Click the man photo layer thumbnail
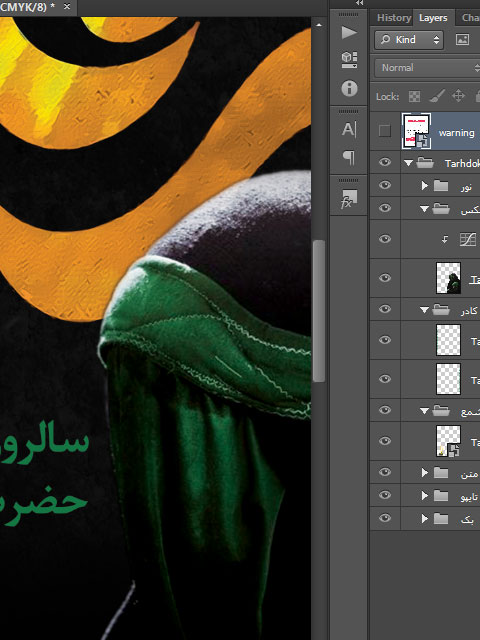The width and height of the screenshot is (480, 640). pyautogui.click(x=449, y=278)
